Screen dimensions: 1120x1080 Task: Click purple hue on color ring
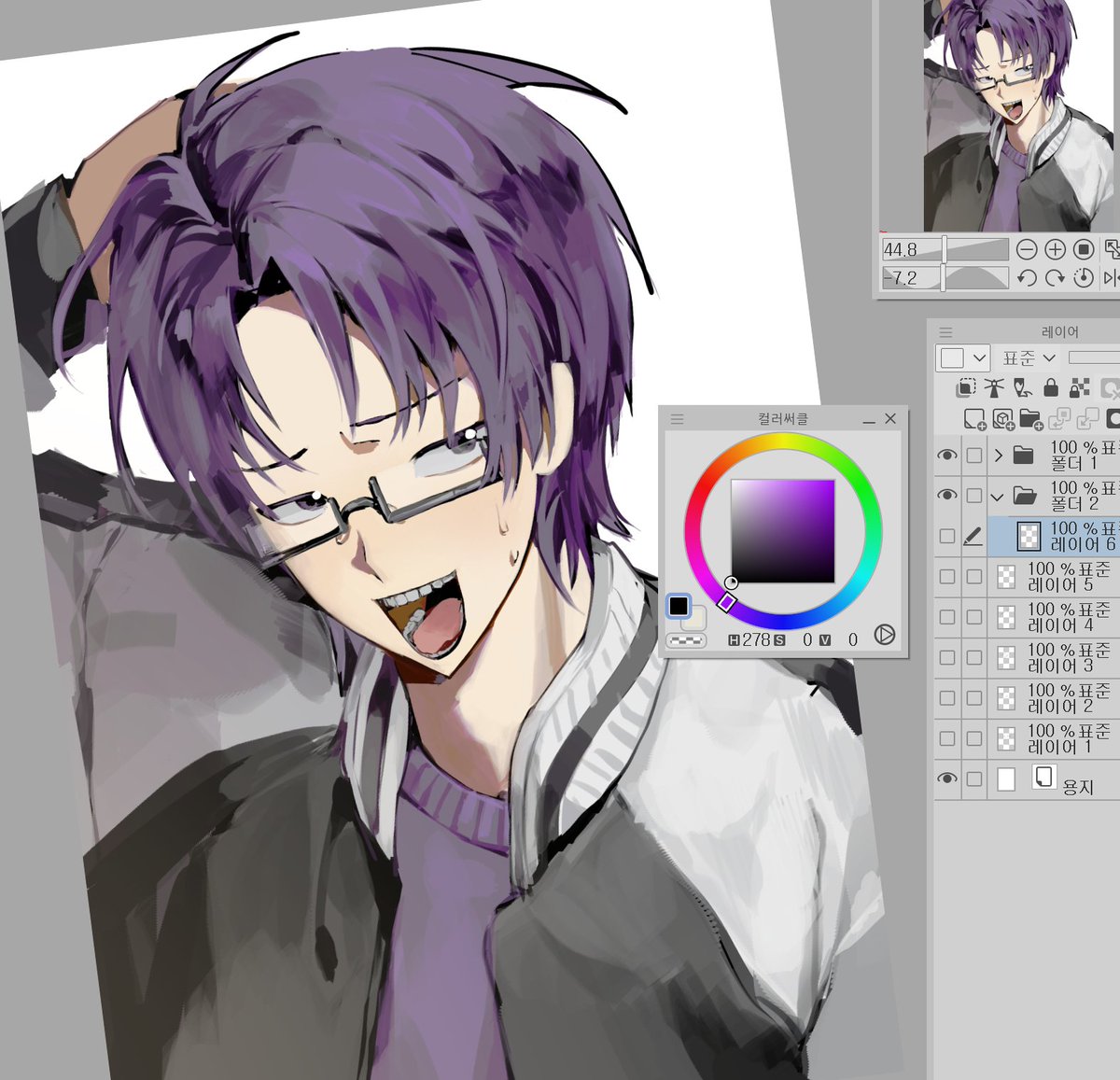(x=727, y=603)
